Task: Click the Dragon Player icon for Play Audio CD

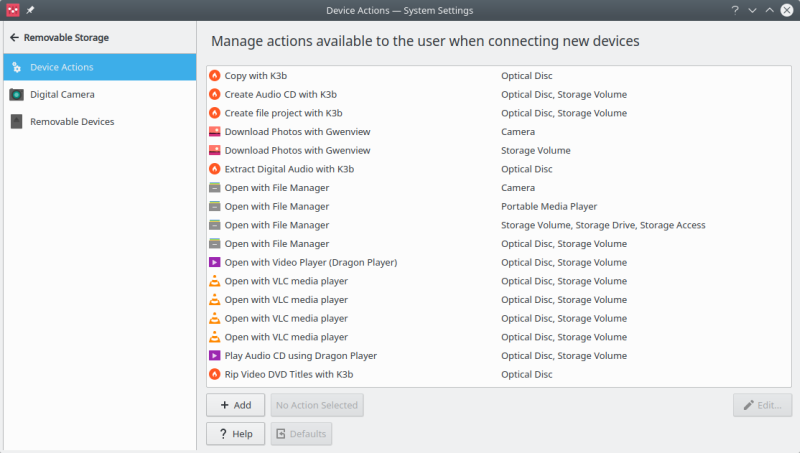Action: [x=214, y=356]
